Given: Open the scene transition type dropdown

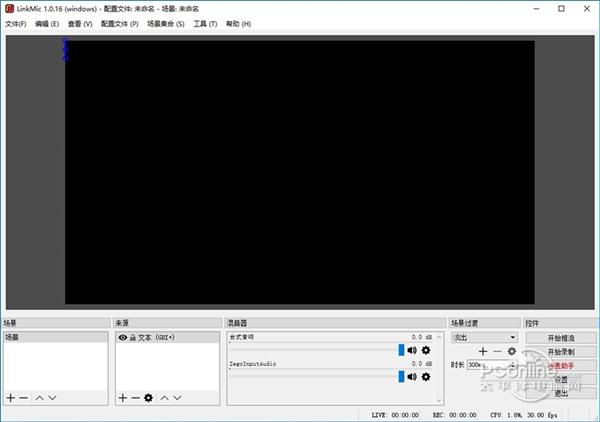Looking at the screenshot, I should pyautogui.click(x=484, y=337).
